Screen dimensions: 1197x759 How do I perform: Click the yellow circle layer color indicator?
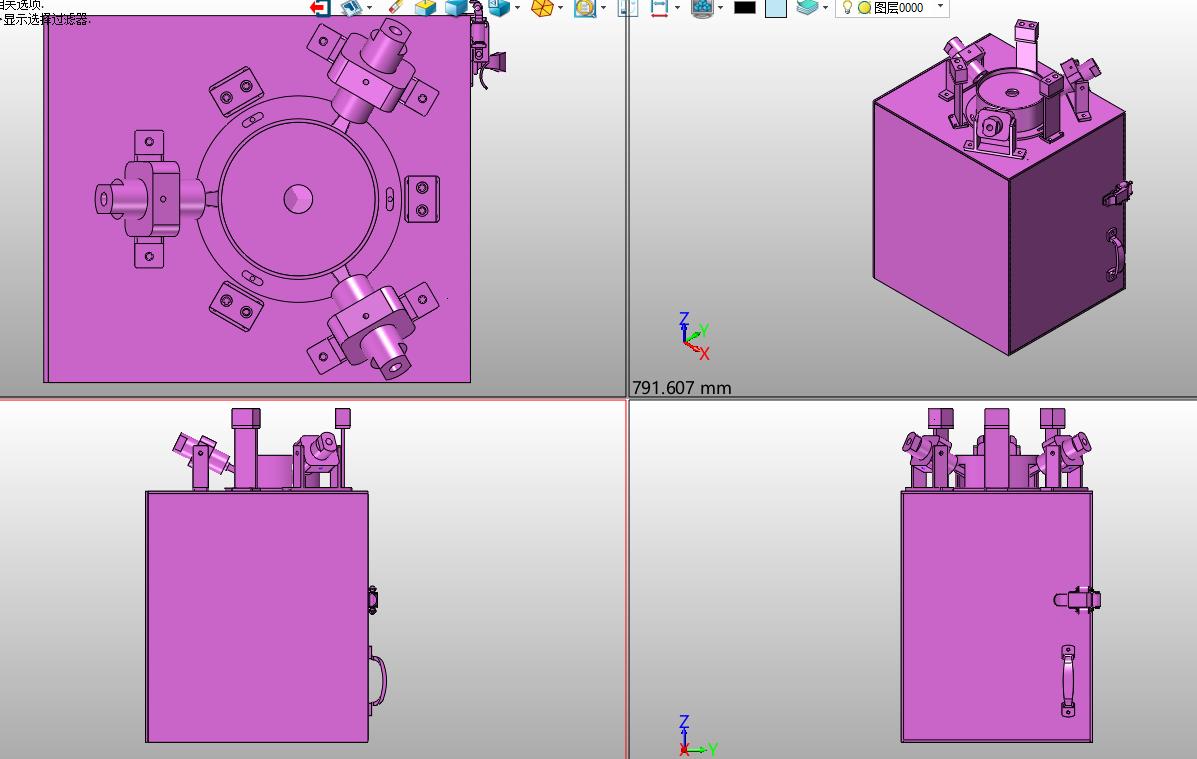tap(864, 8)
